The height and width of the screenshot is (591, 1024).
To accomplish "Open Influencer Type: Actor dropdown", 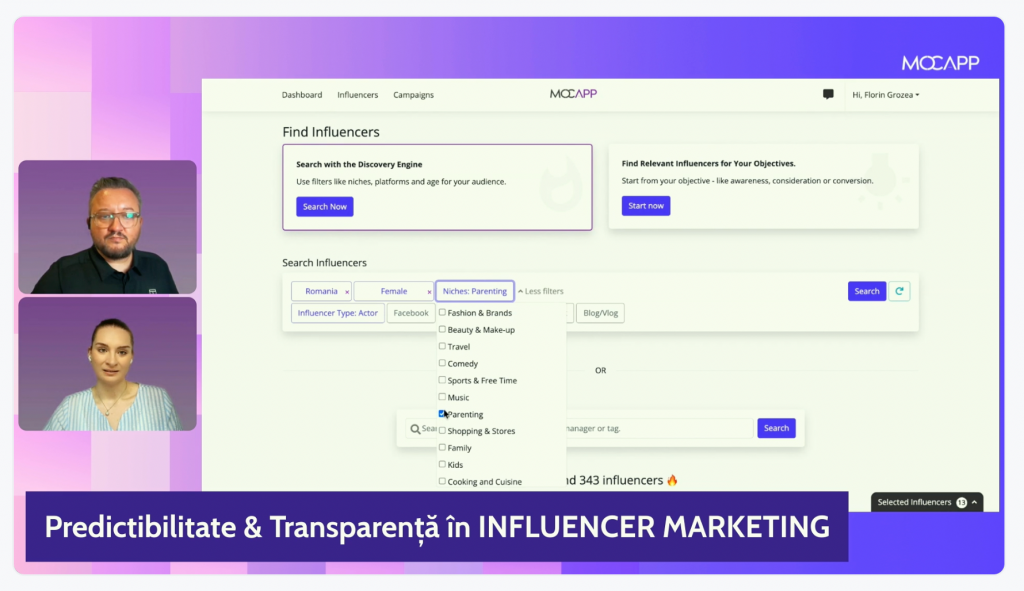I will click(338, 313).
